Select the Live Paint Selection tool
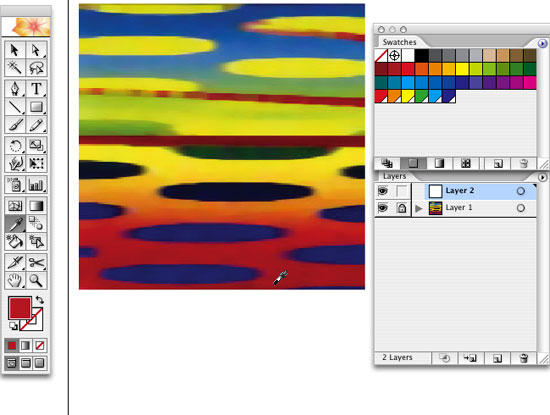 [x=36, y=242]
